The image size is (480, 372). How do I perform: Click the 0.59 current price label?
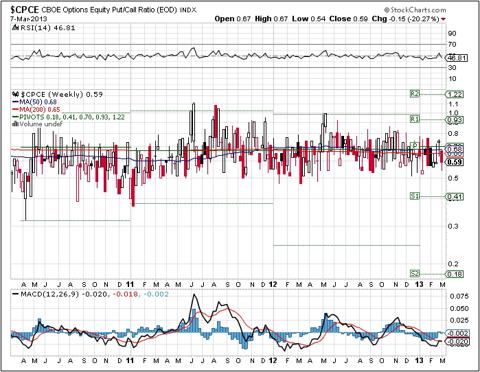coord(455,162)
